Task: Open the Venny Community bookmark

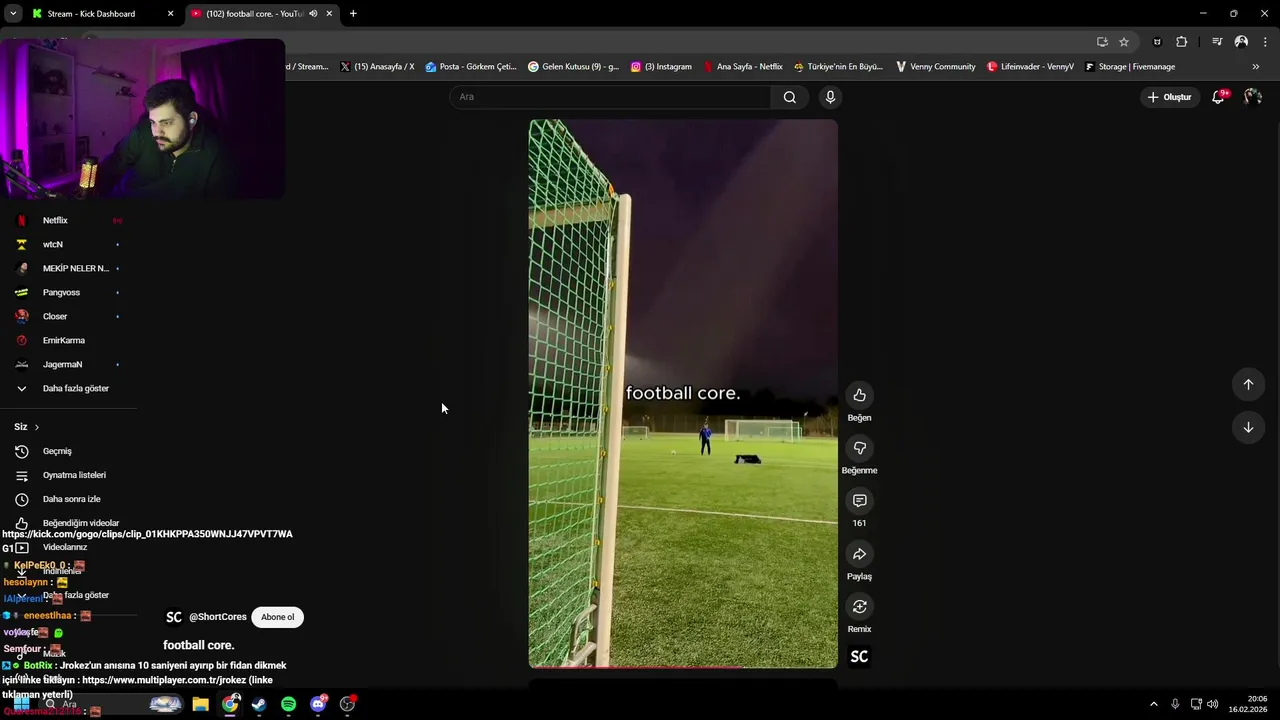Action: point(936,67)
